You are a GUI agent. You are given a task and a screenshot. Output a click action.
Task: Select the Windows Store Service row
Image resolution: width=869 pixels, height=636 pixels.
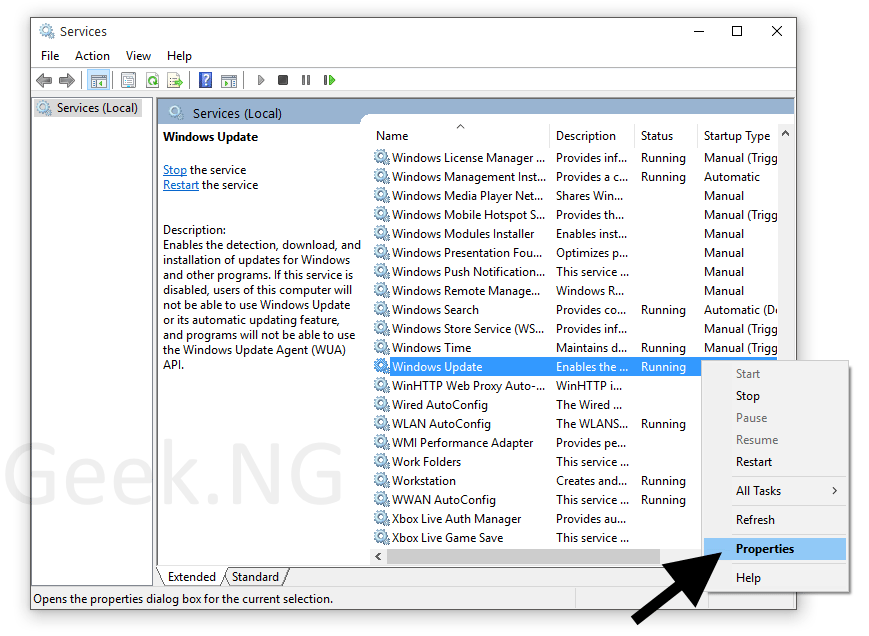(575, 329)
